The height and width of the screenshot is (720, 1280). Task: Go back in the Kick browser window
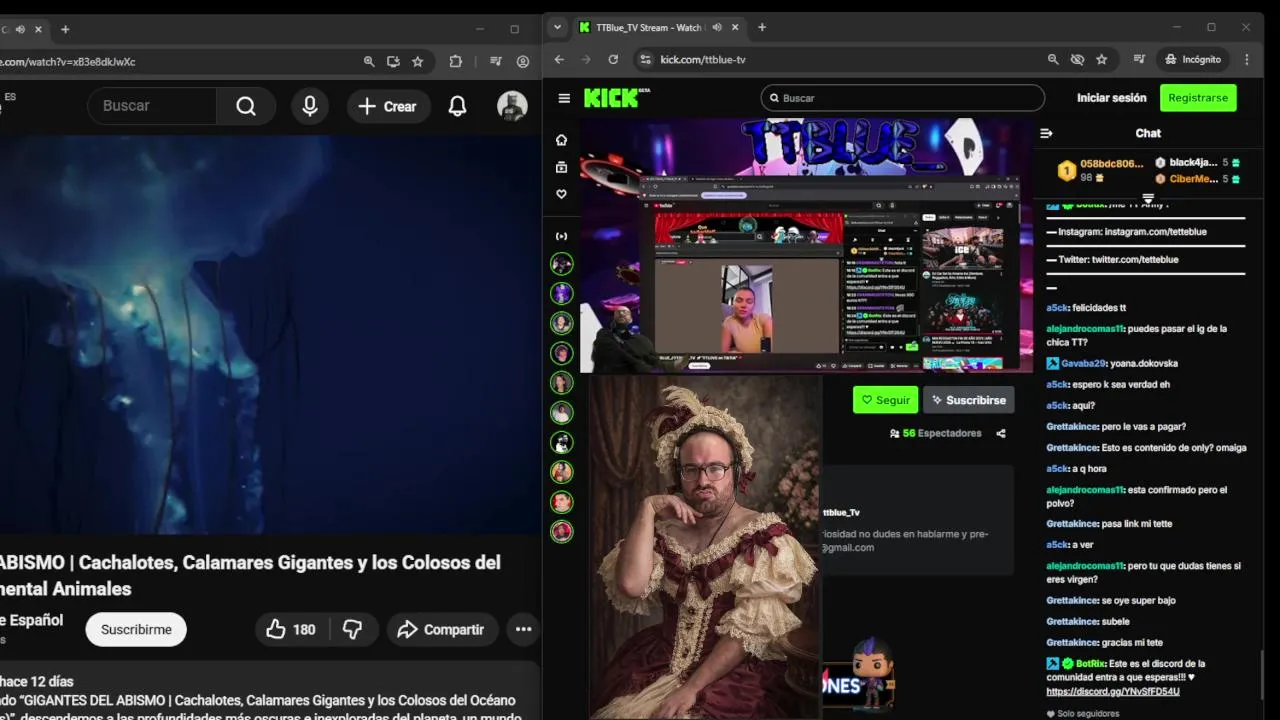[559, 59]
